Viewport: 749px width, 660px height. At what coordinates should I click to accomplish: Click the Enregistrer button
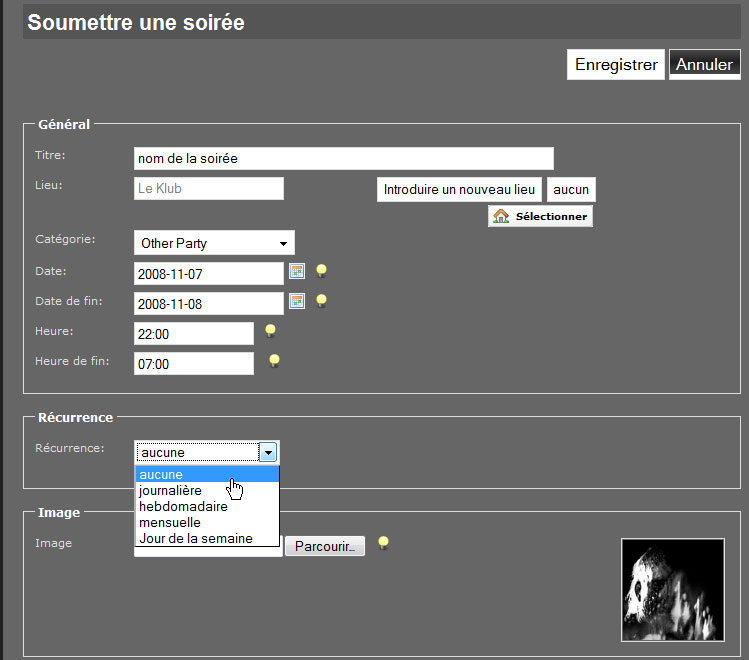616,64
